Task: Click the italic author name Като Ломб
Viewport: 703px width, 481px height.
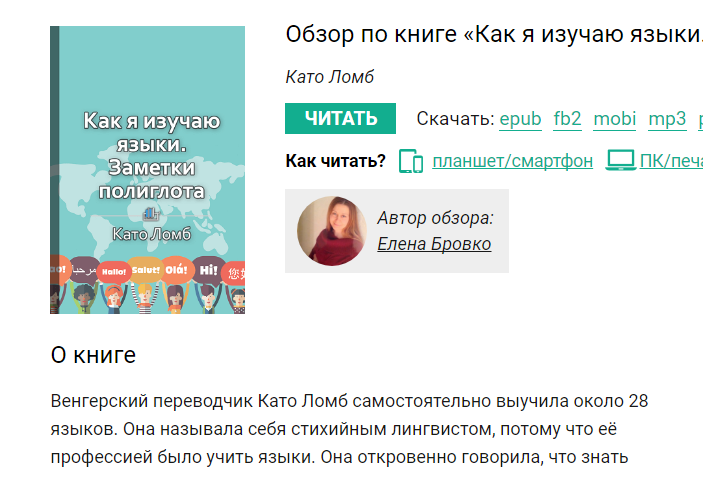Action: coord(330,77)
